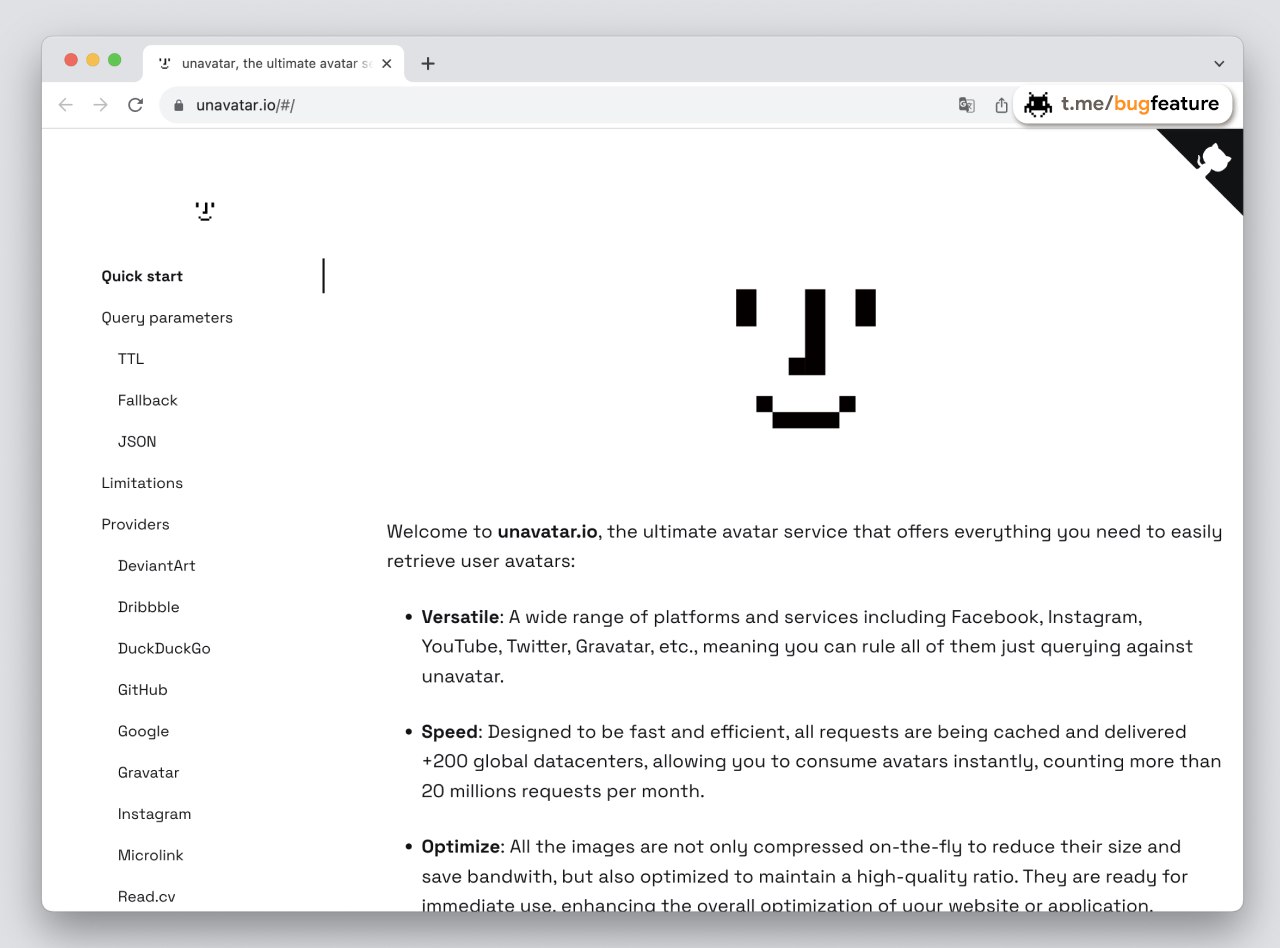Viewport: 1280px width, 948px height.
Task: Open the DeviantArt provider link
Action: [157, 566]
